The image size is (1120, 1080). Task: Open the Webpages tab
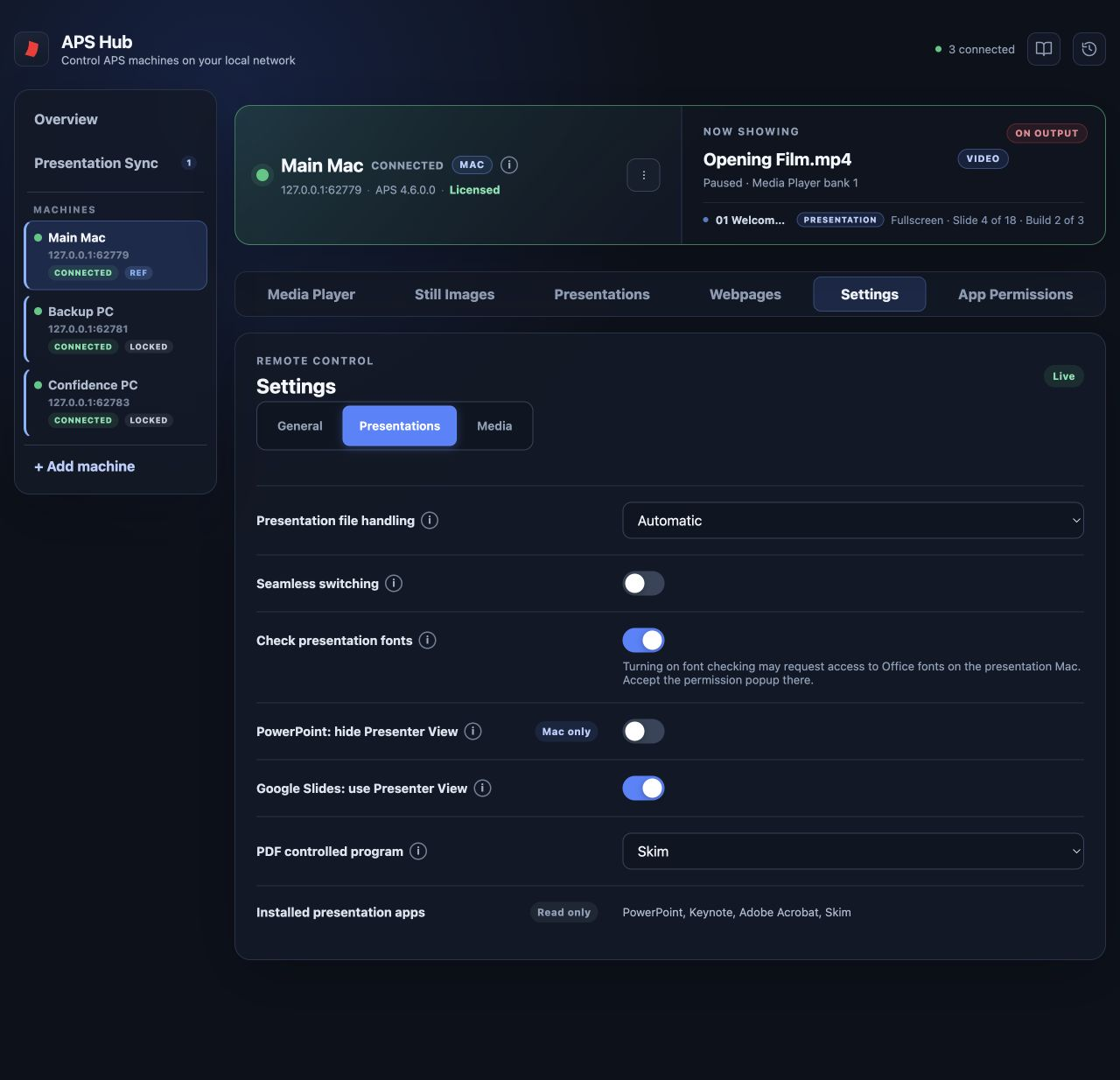click(745, 294)
